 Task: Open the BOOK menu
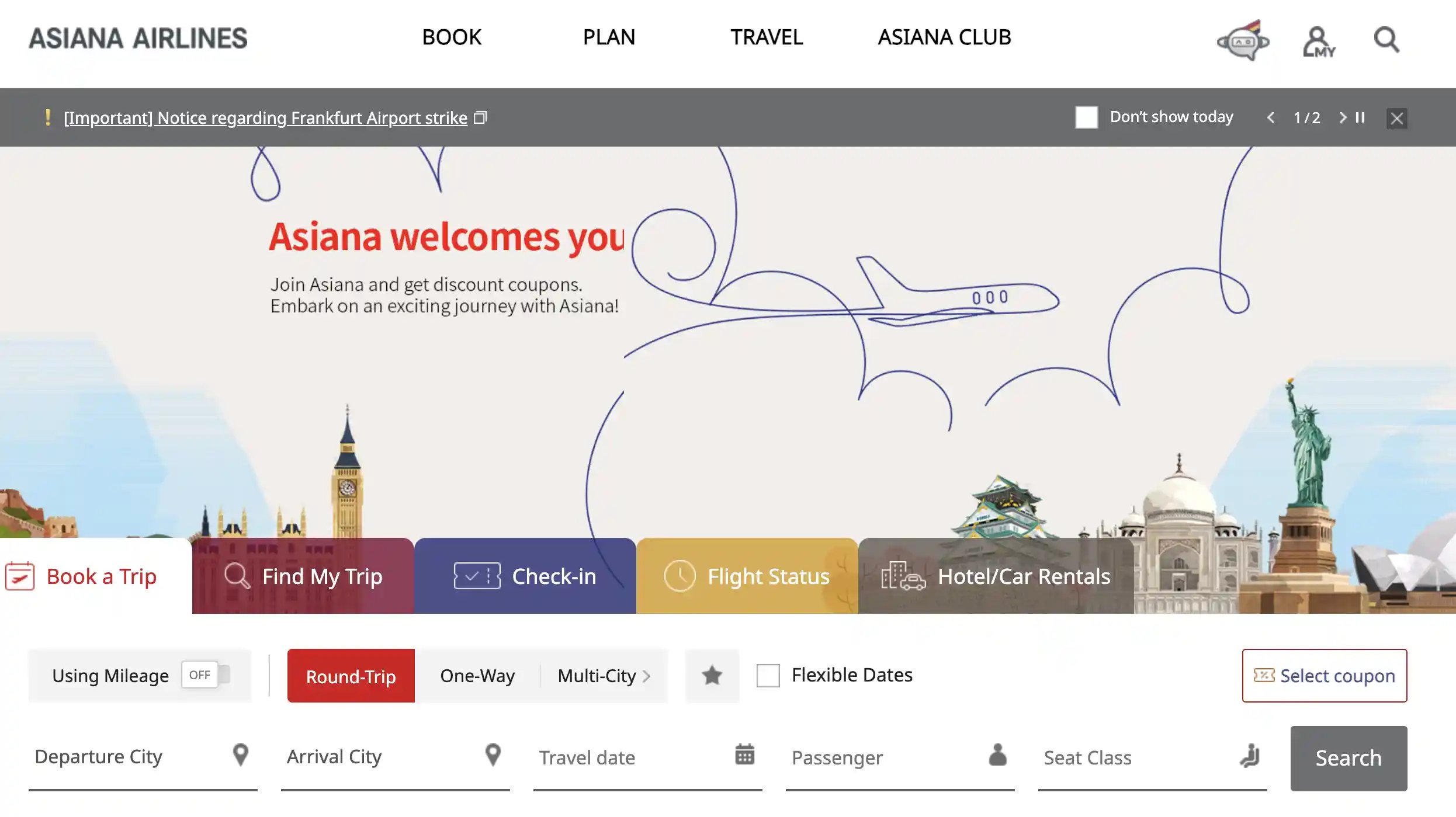point(452,37)
